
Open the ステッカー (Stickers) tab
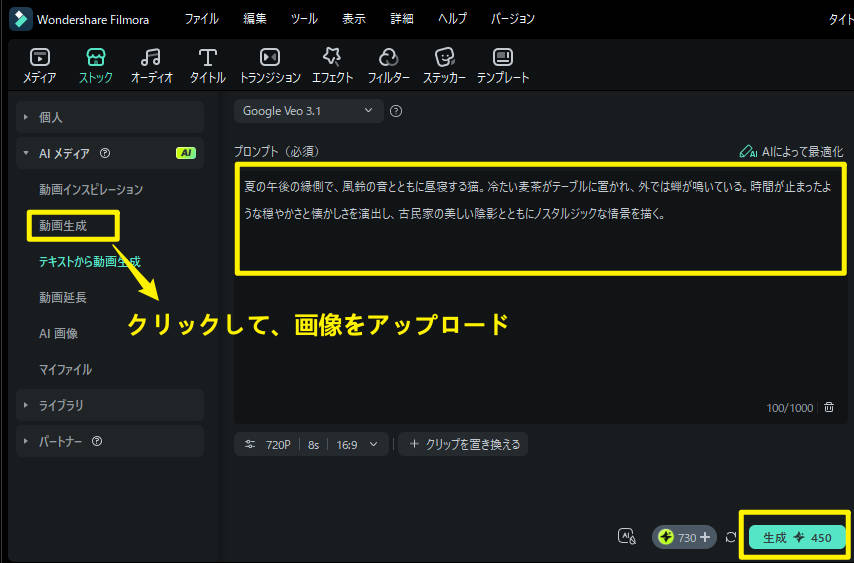coord(444,65)
